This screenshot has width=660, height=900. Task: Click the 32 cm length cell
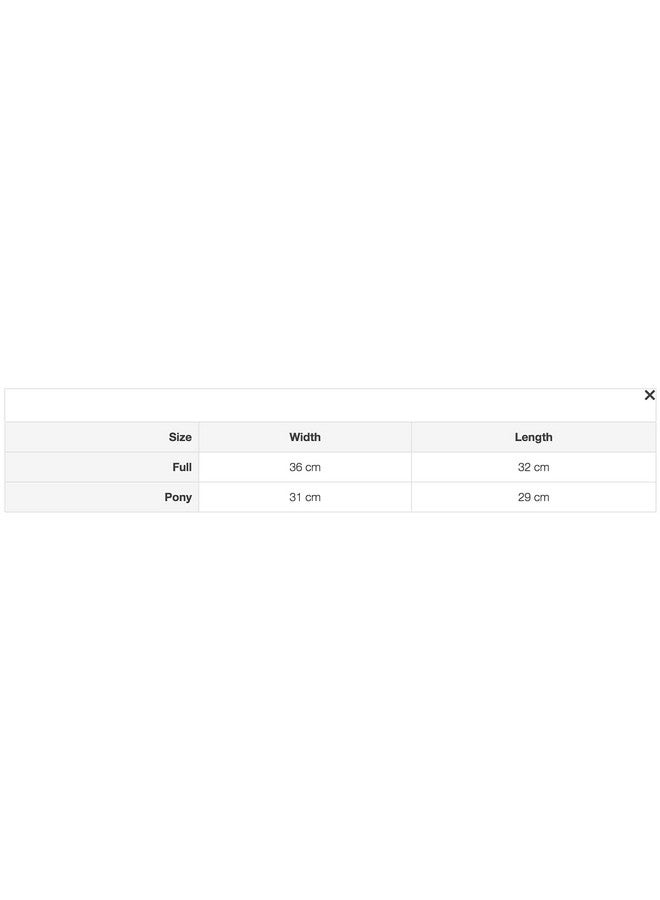[533, 467]
